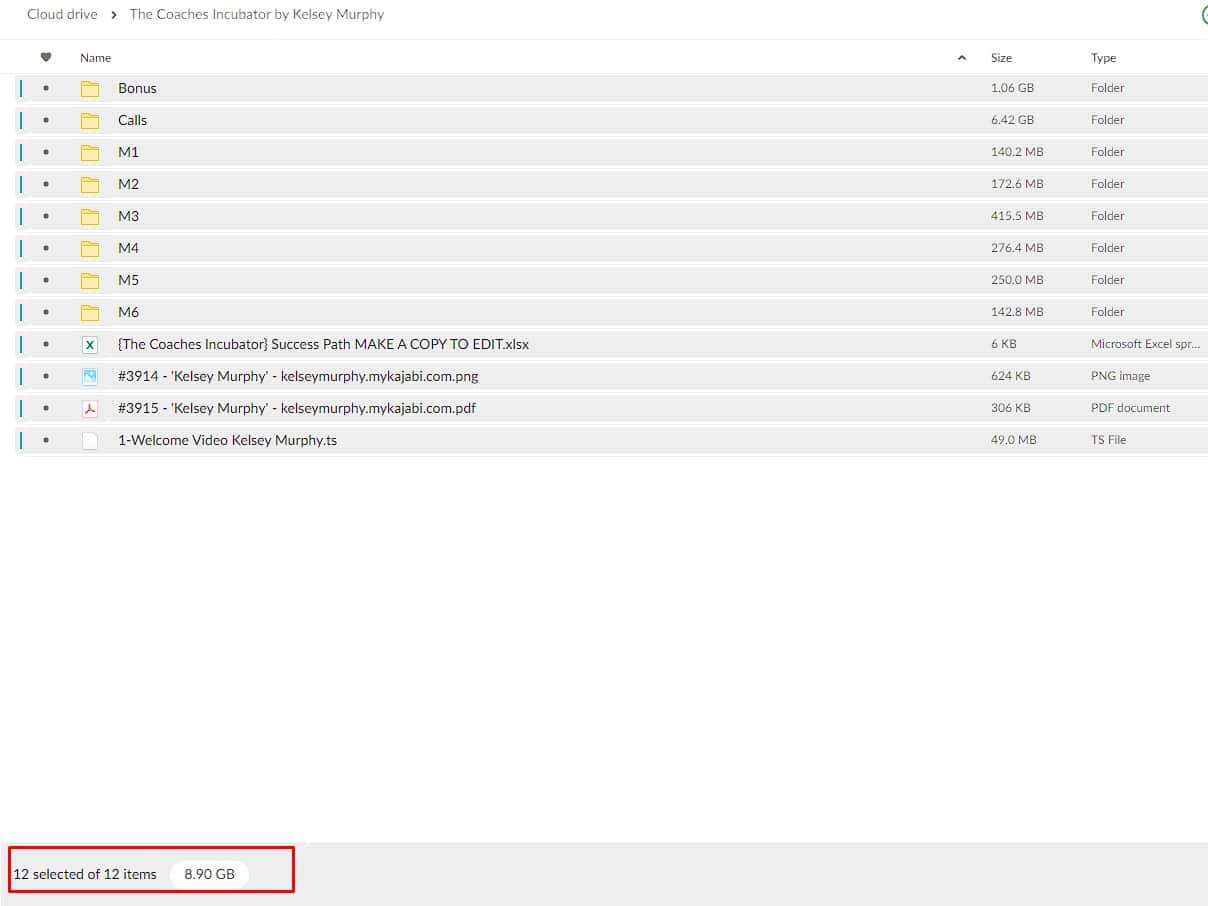This screenshot has height=906, width=1208.
Task: Open the #3915 Kelsey Murphy PDF file name
Action: (296, 408)
